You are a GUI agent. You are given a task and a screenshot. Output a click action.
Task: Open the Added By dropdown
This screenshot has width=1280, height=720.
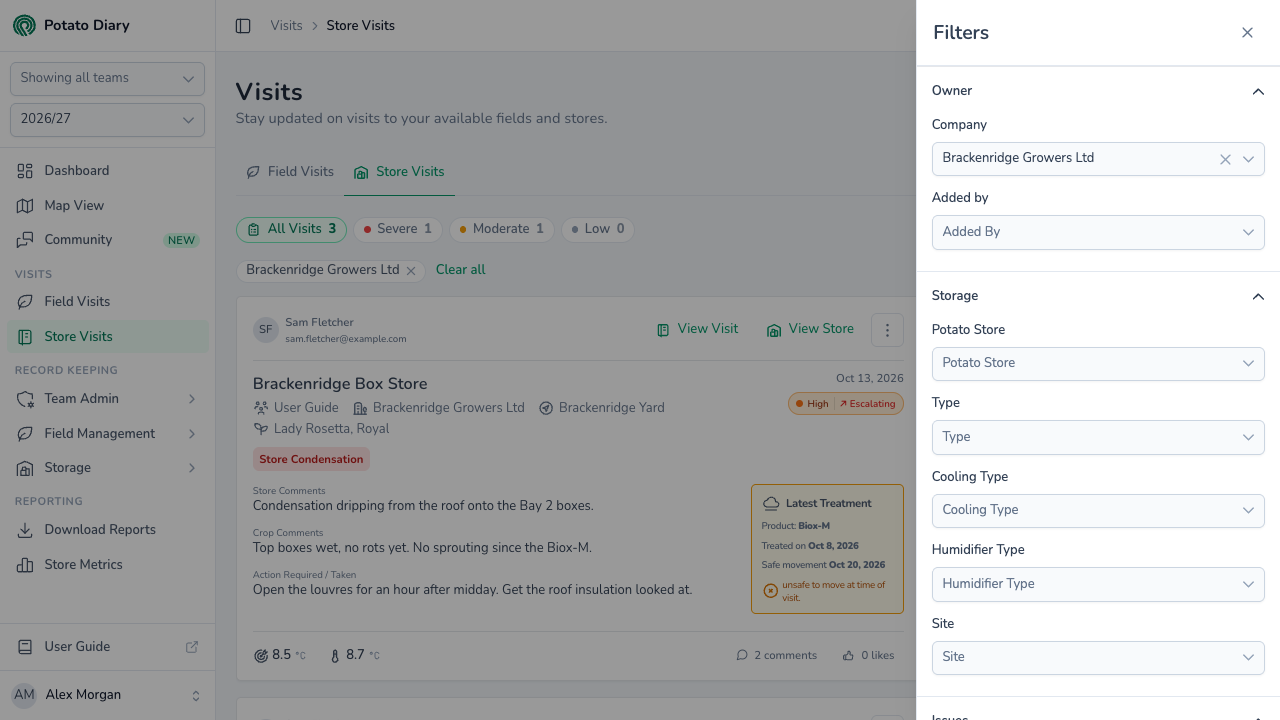[x=1098, y=232]
